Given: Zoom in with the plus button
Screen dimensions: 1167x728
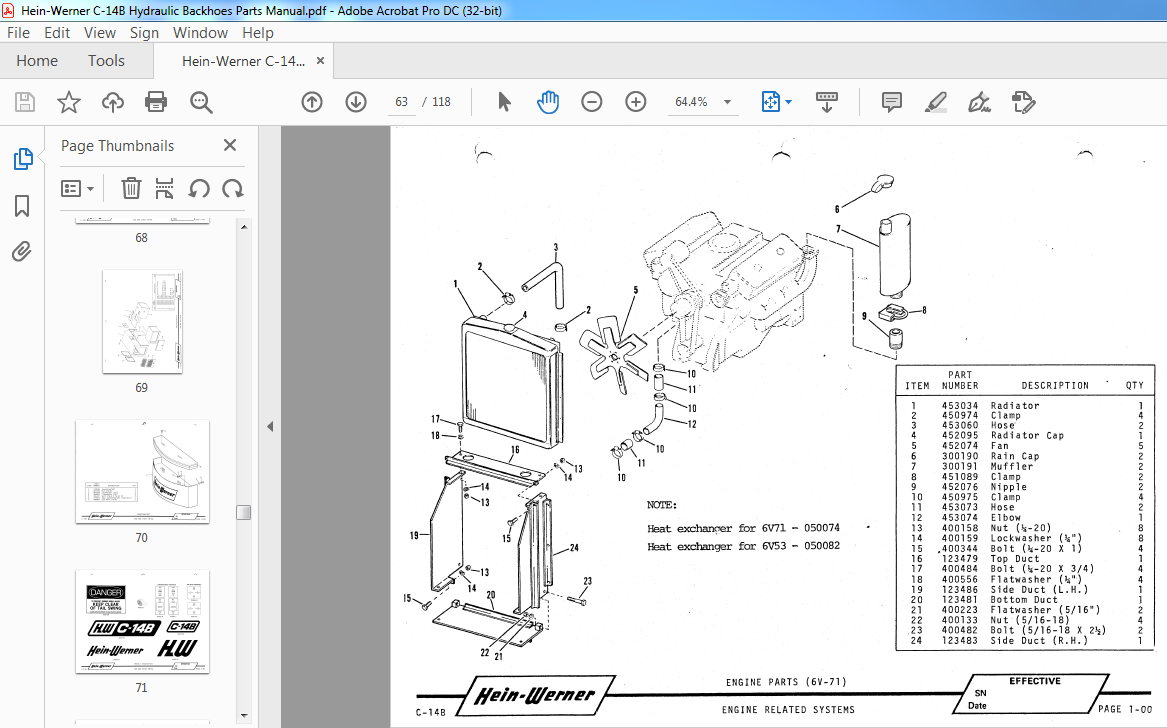Looking at the screenshot, I should [x=636, y=102].
